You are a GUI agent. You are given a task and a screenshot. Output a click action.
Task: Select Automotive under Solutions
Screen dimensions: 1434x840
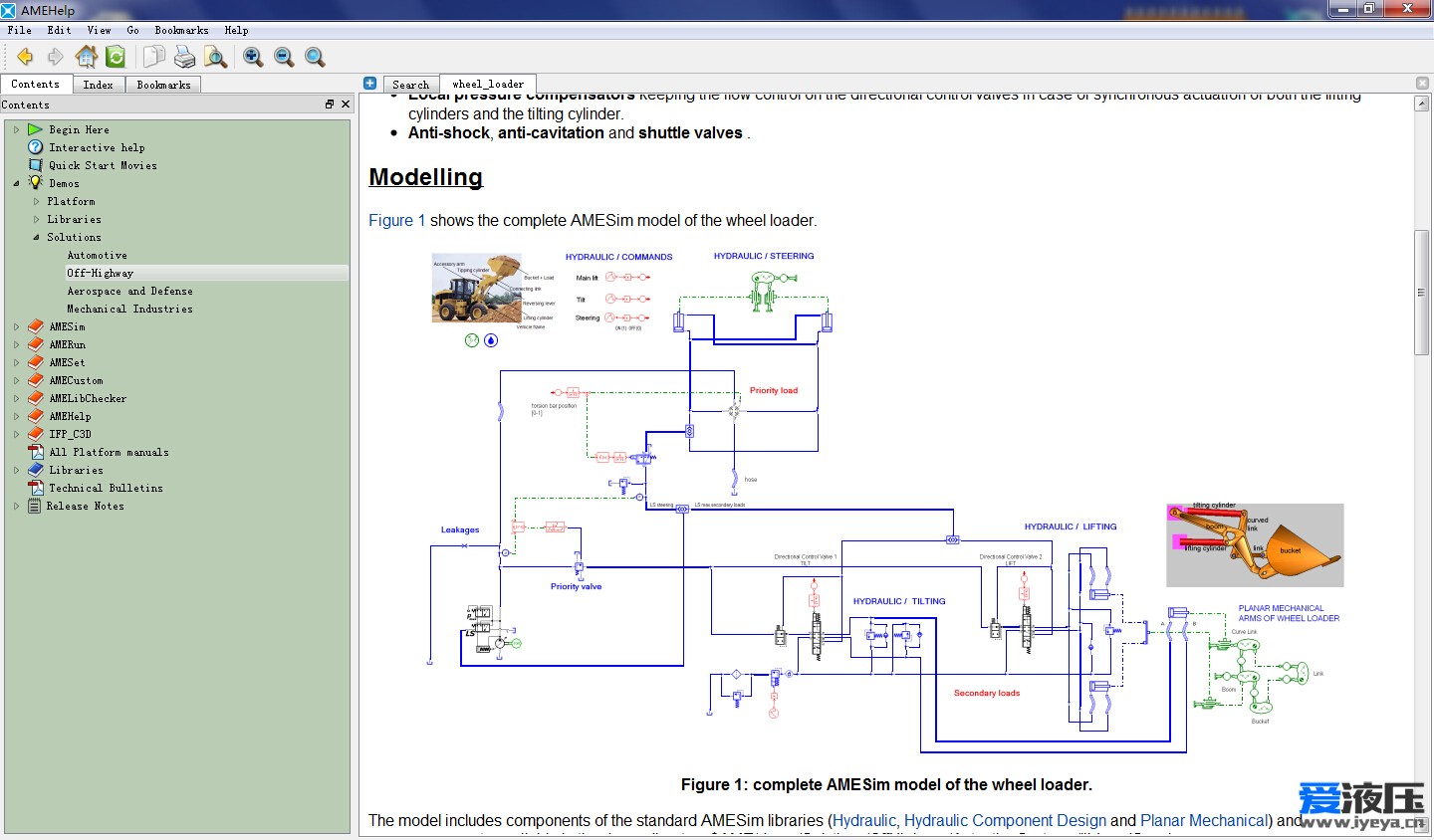pyautogui.click(x=97, y=255)
